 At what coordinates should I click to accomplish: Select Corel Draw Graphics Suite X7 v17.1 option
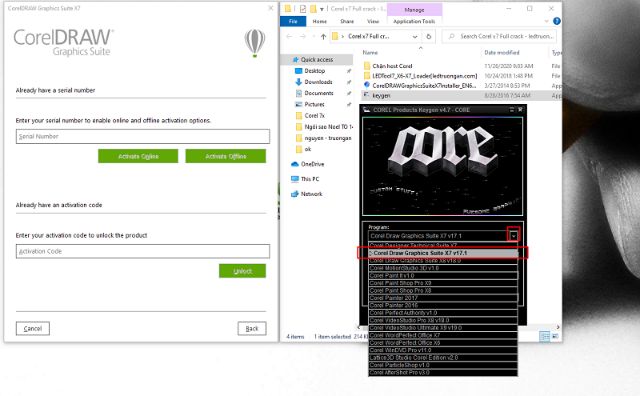(x=443, y=253)
